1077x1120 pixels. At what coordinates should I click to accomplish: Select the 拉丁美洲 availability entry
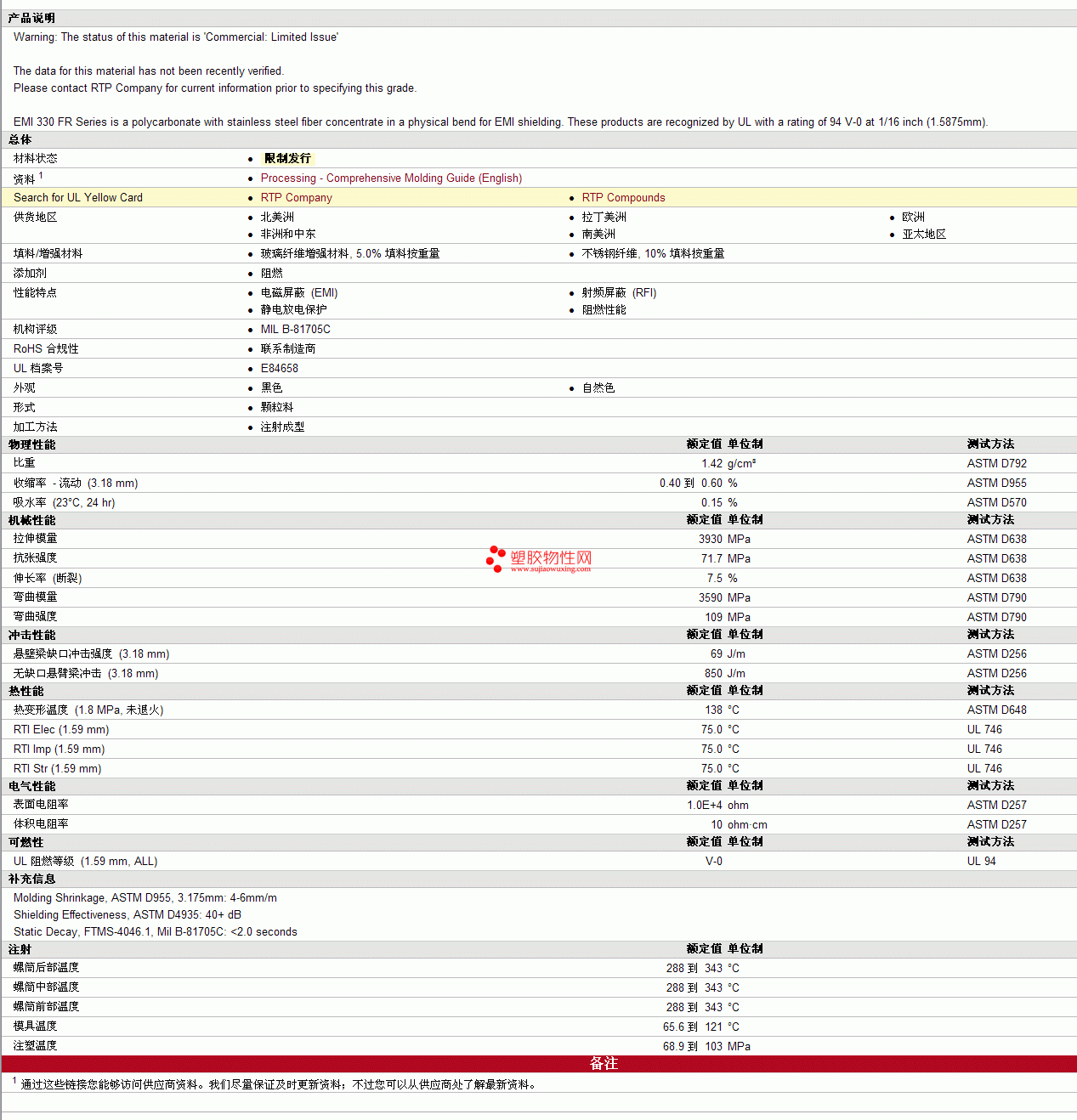(604, 217)
